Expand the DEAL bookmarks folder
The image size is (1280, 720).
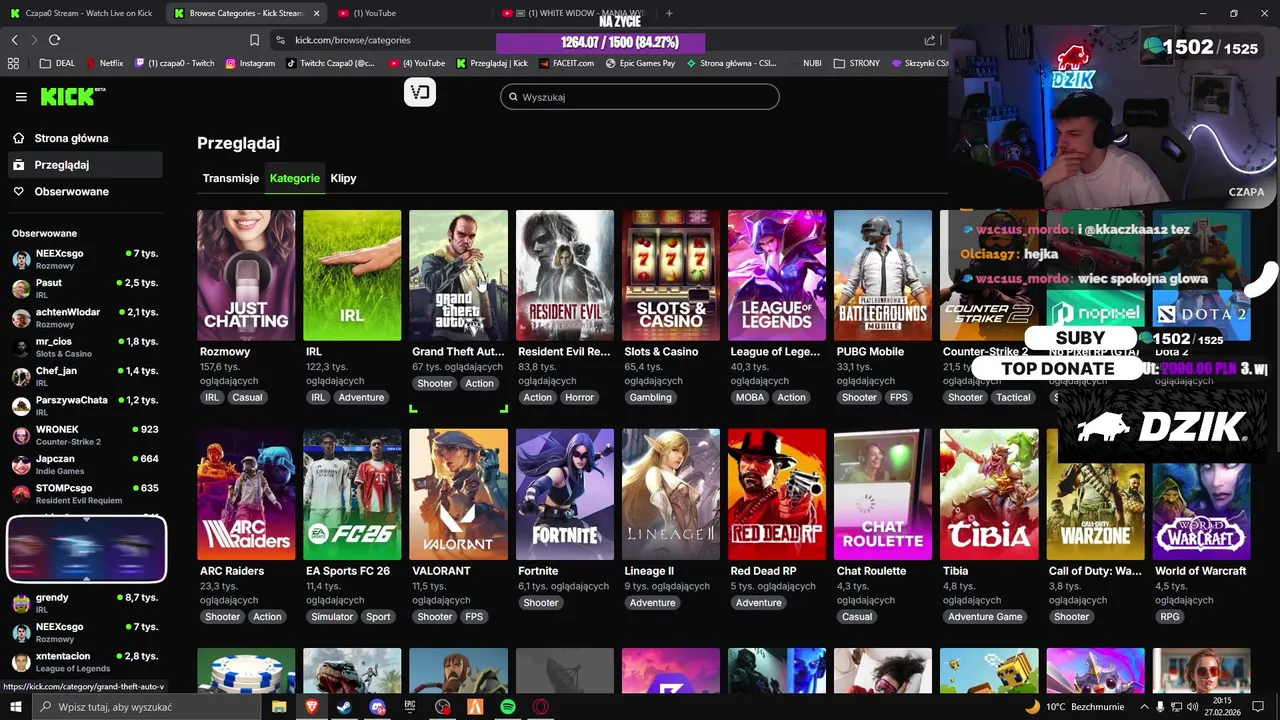[57, 63]
